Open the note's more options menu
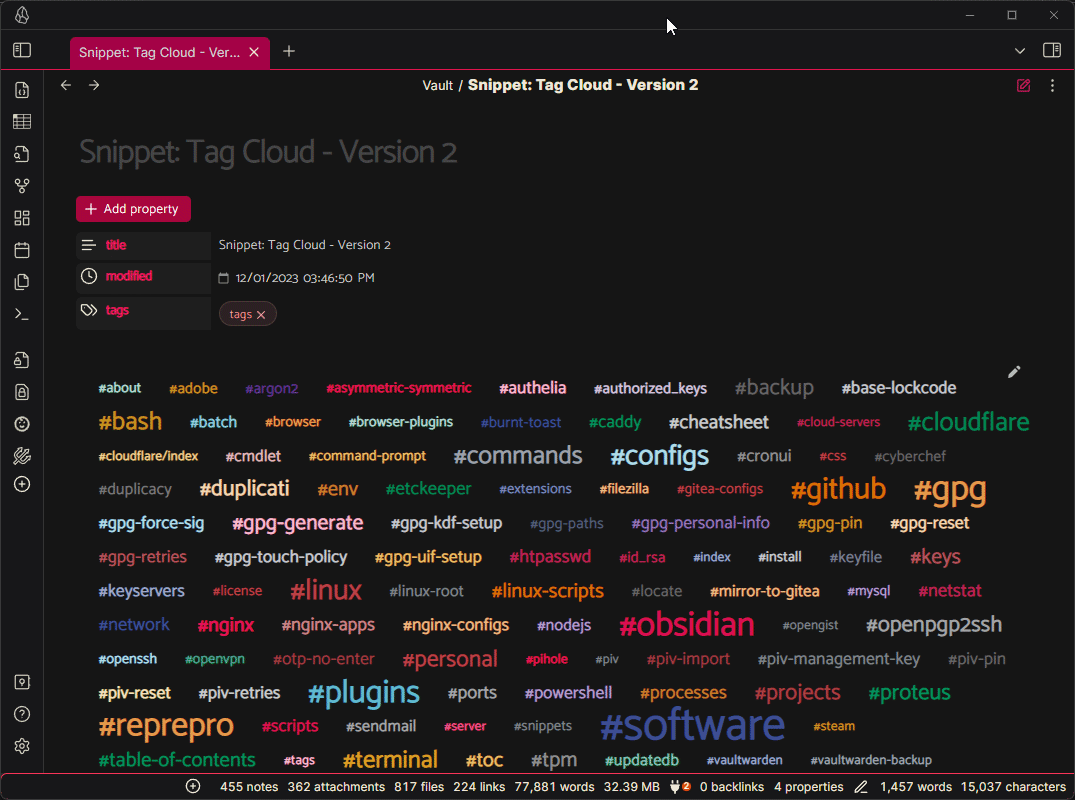The image size is (1075, 800). tap(1052, 86)
